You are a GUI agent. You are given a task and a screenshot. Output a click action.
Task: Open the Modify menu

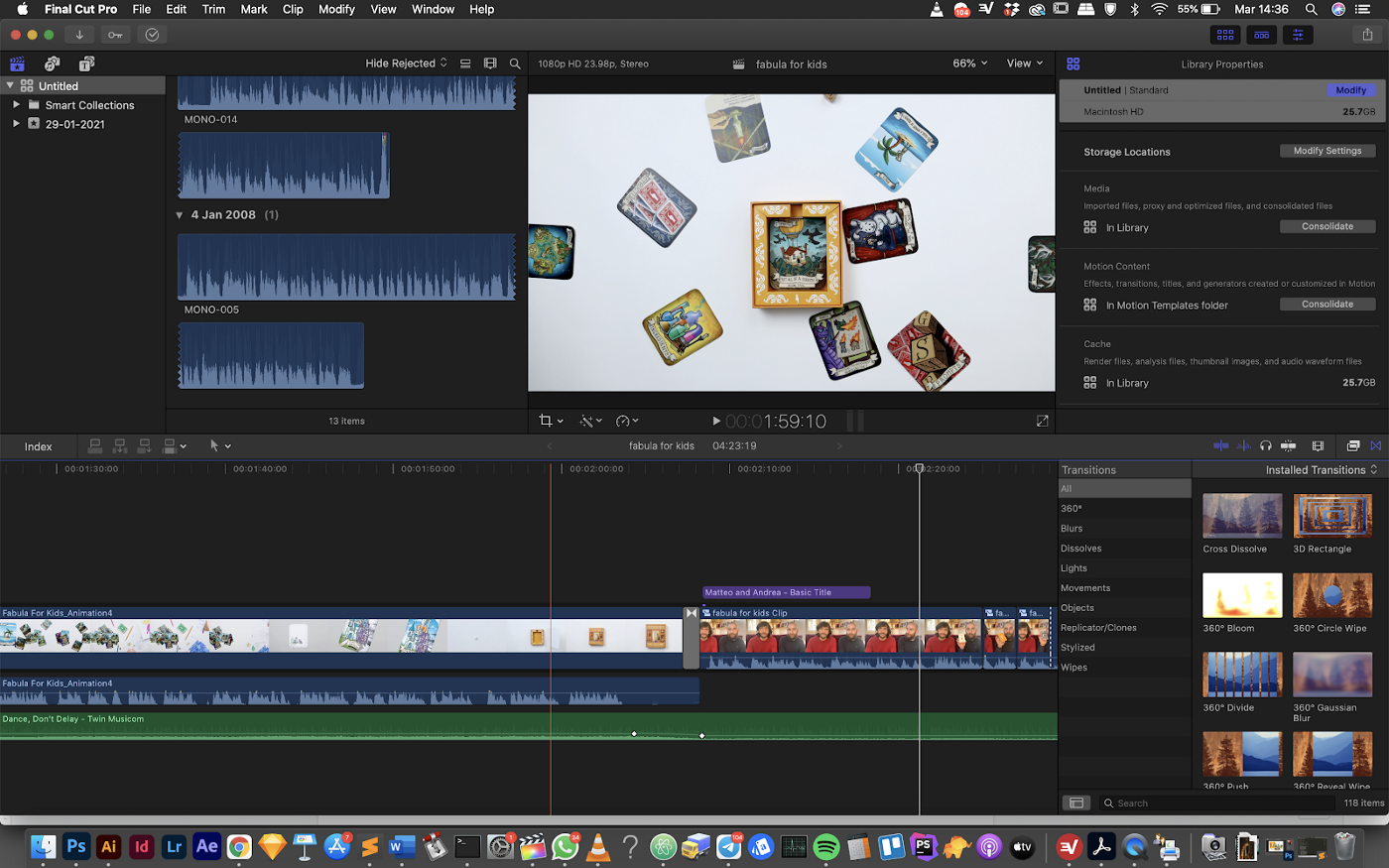[x=336, y=9]
